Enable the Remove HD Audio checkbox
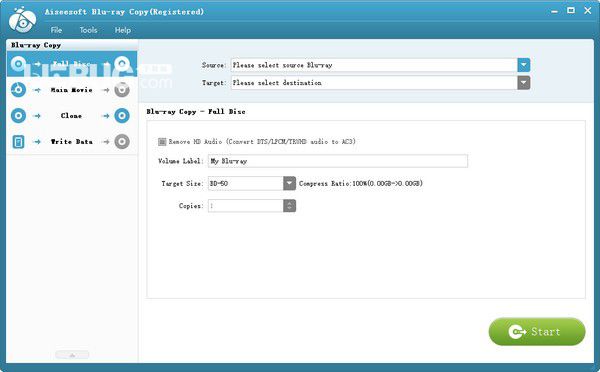The image size is (600, 372). click(x=162, y=142)
